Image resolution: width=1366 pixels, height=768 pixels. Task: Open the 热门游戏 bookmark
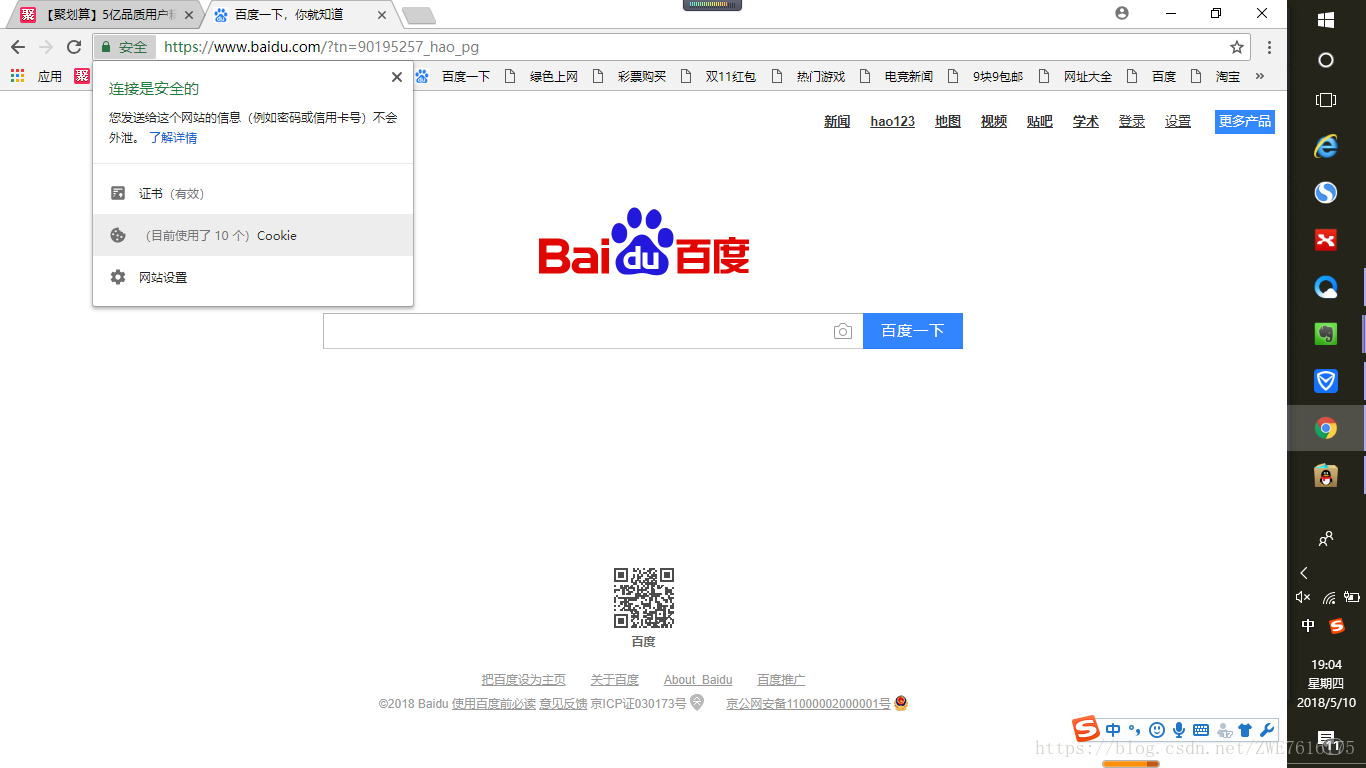[x=808, y=76]
